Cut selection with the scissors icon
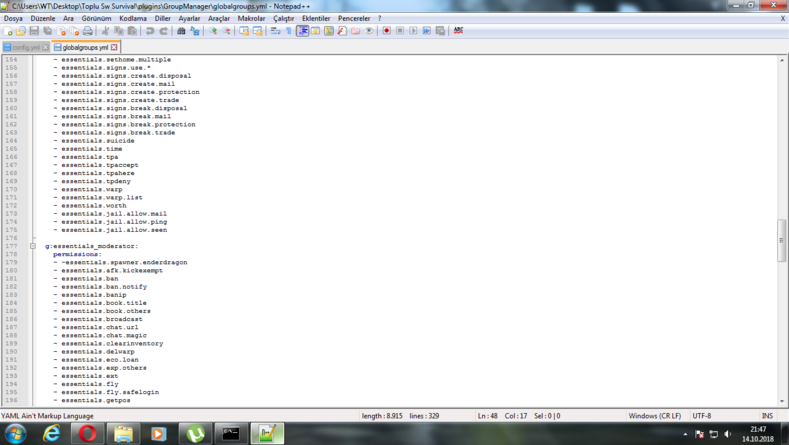The width and height of the screenshot is (789, 445). point(106,31)
